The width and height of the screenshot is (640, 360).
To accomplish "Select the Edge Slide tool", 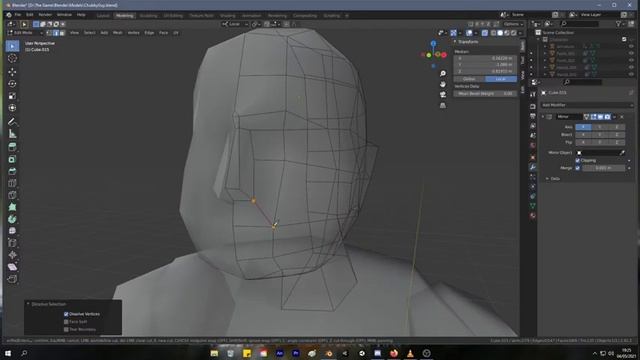I will point(12,243).
